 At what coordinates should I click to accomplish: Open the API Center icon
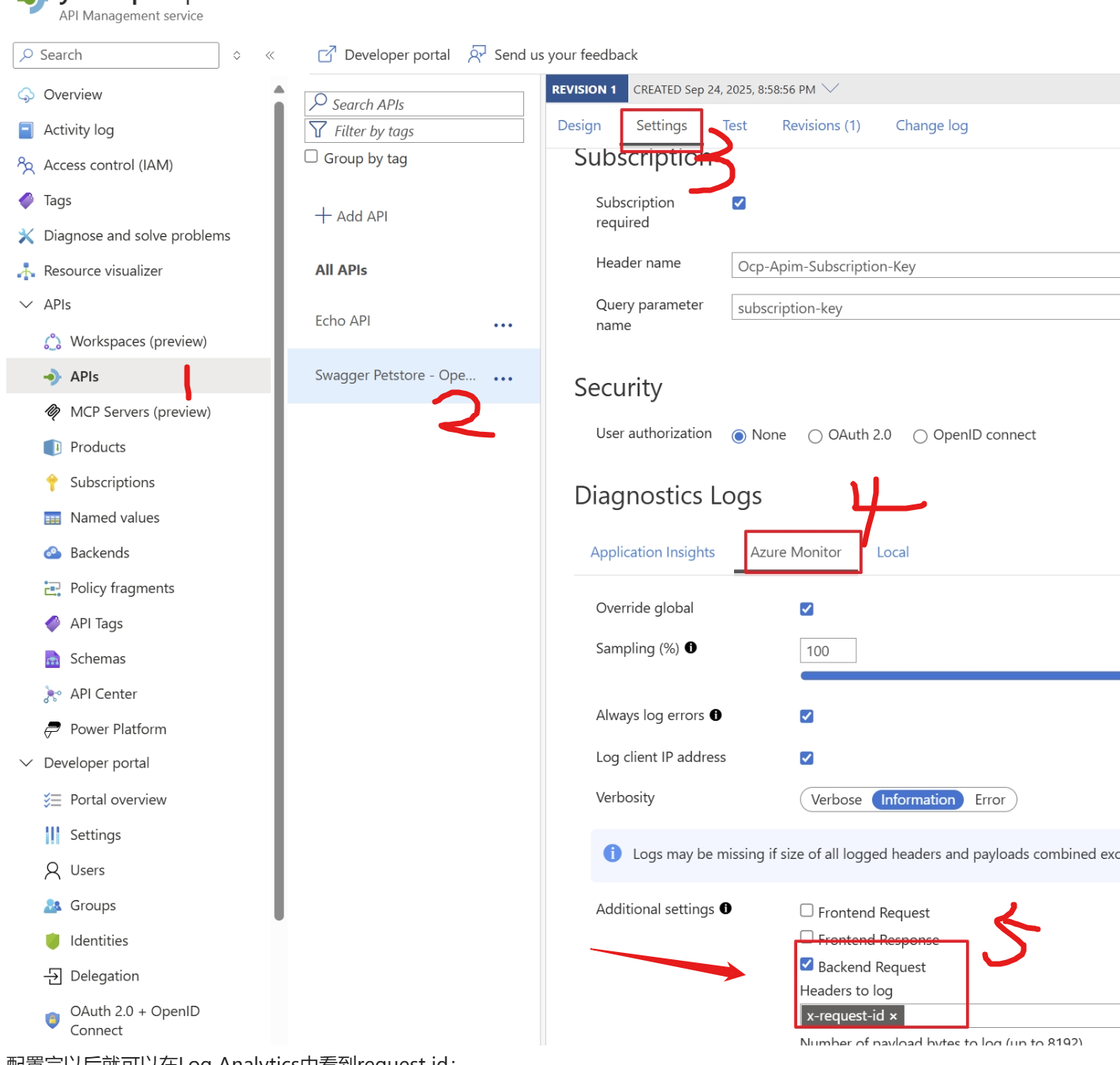point(53,694)
